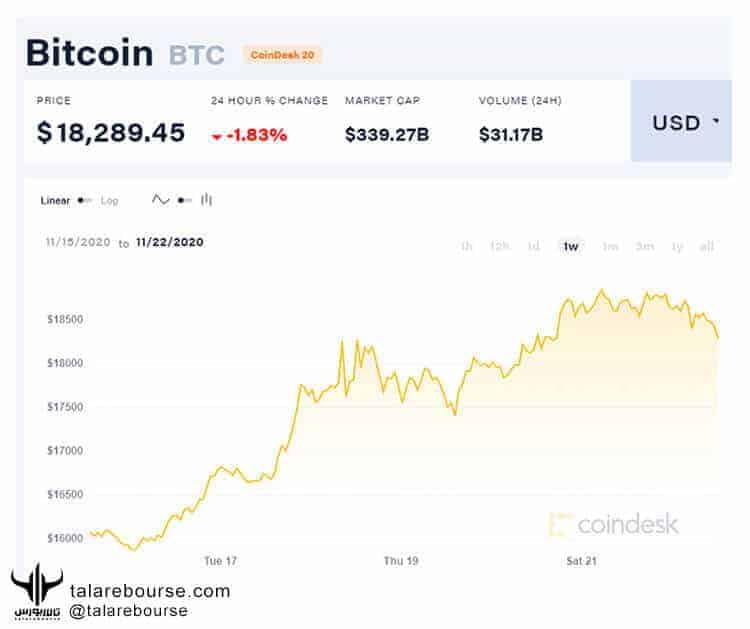Toggle line/candlestick chart style switch
This screenshot has height=629, width=750.
point(183,201)
